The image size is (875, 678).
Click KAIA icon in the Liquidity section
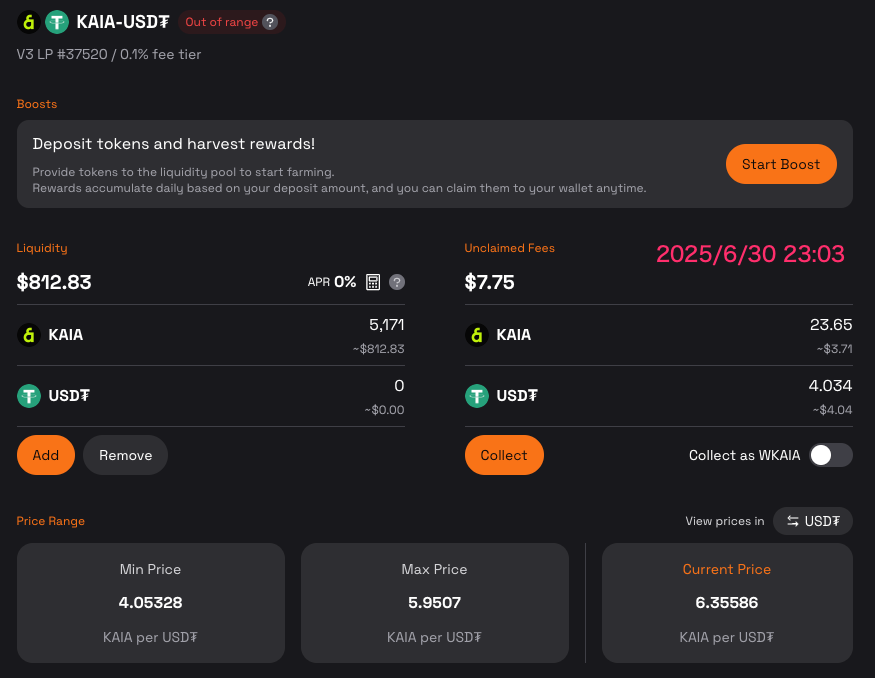pyautogui.click(x=28, y=335)
